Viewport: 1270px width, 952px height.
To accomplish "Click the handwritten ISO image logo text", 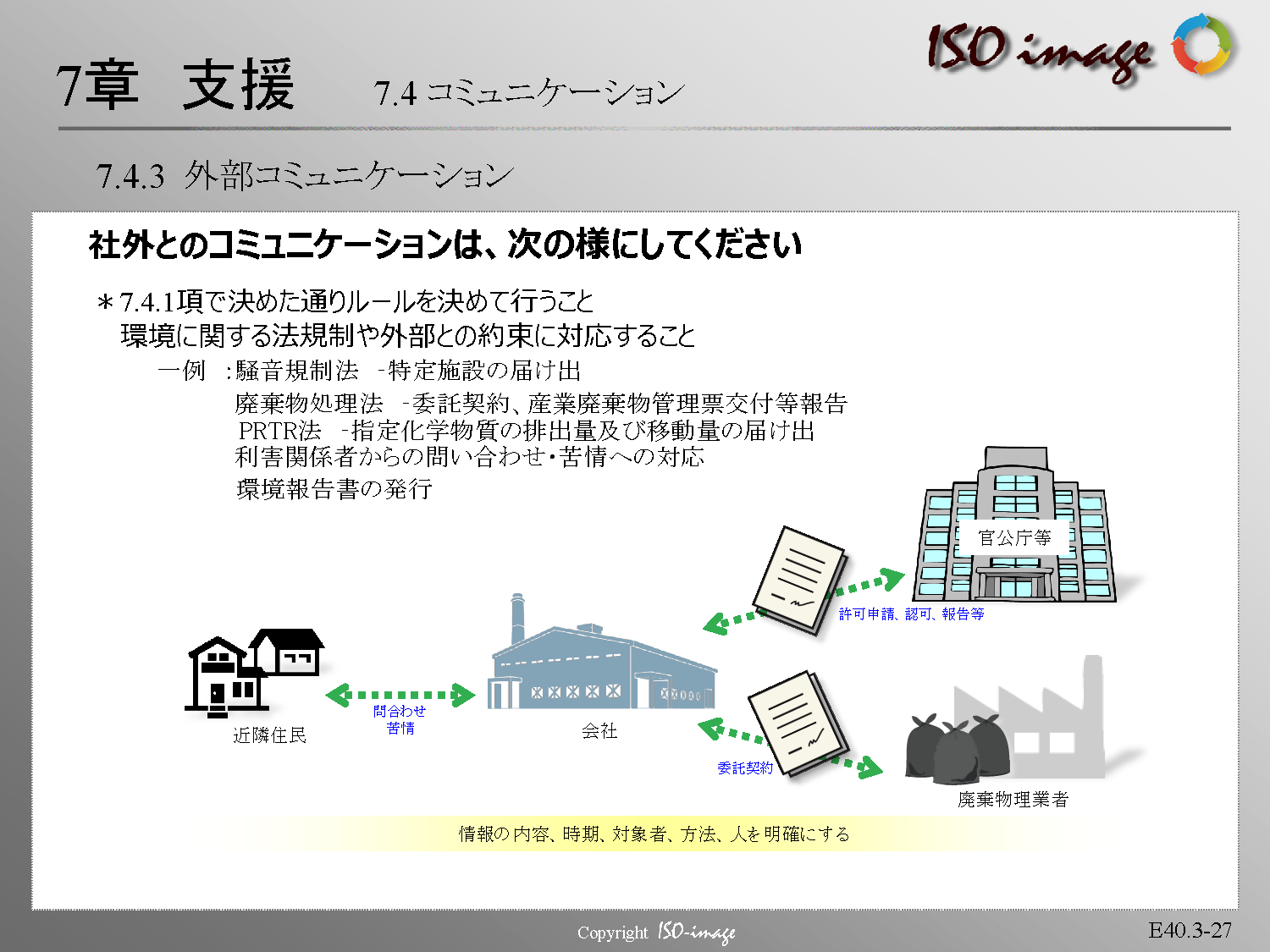I will (x=1040, y=50).
